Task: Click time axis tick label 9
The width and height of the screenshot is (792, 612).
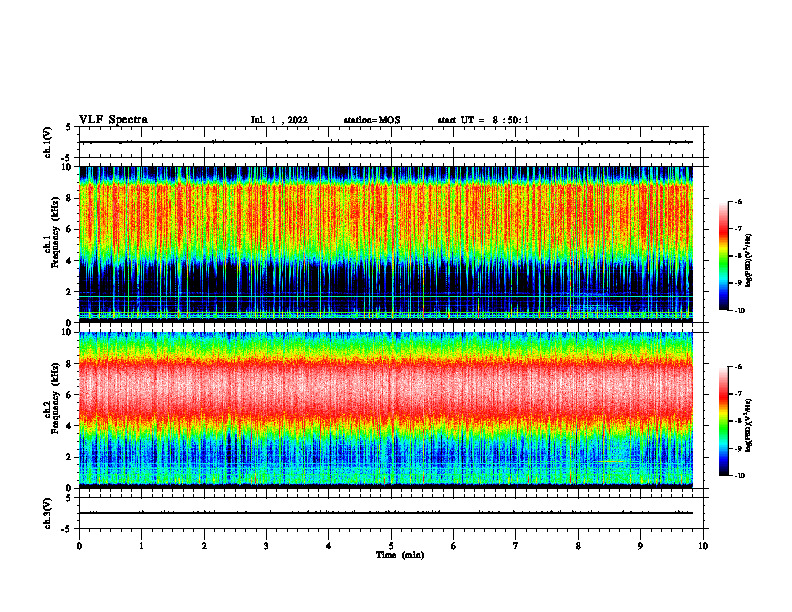Action: 640,546
